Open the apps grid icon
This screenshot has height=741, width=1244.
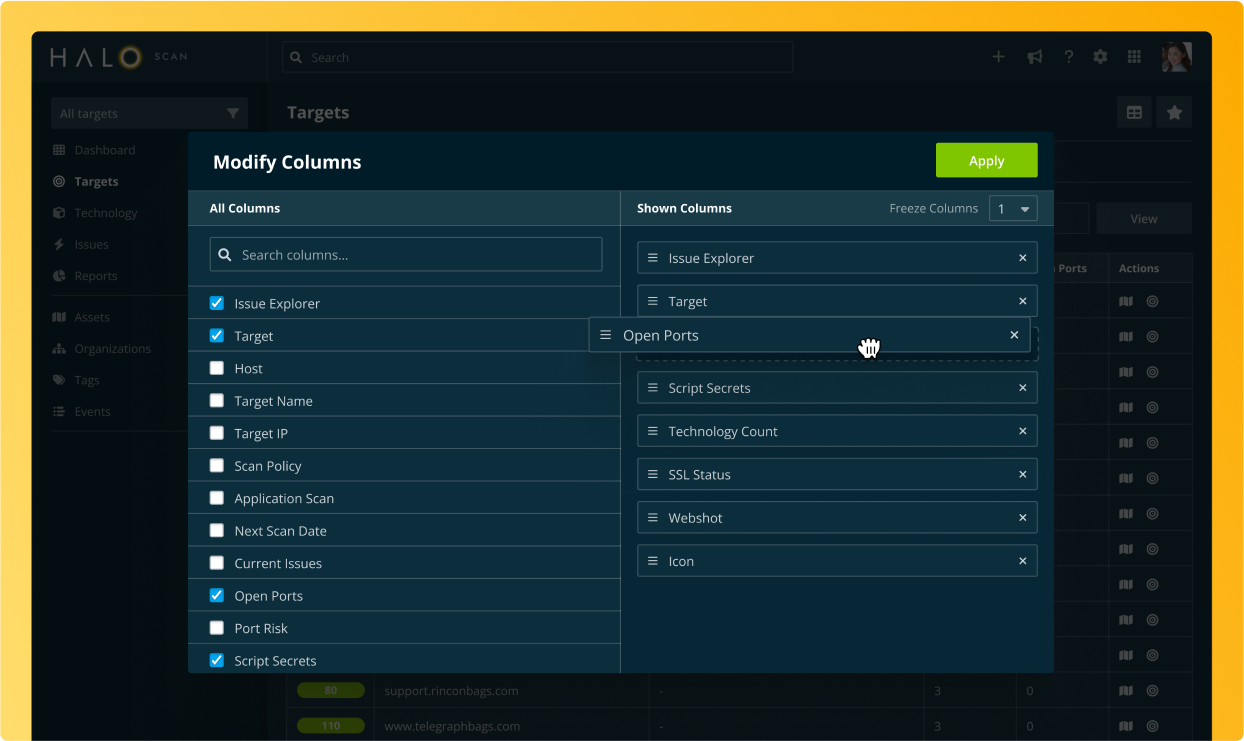[1134, 57]
